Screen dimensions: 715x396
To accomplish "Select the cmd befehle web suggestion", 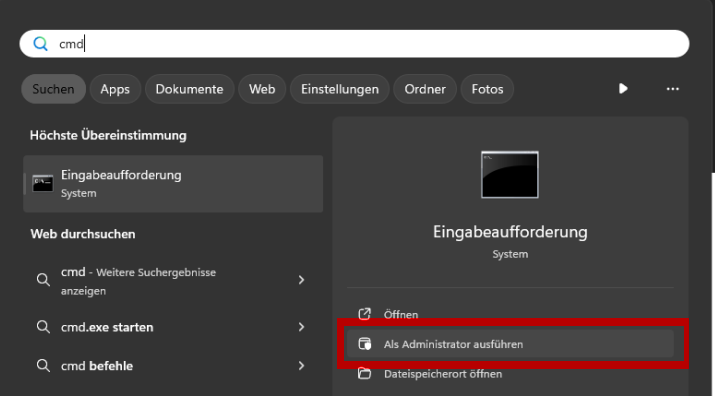I will 173,366.
